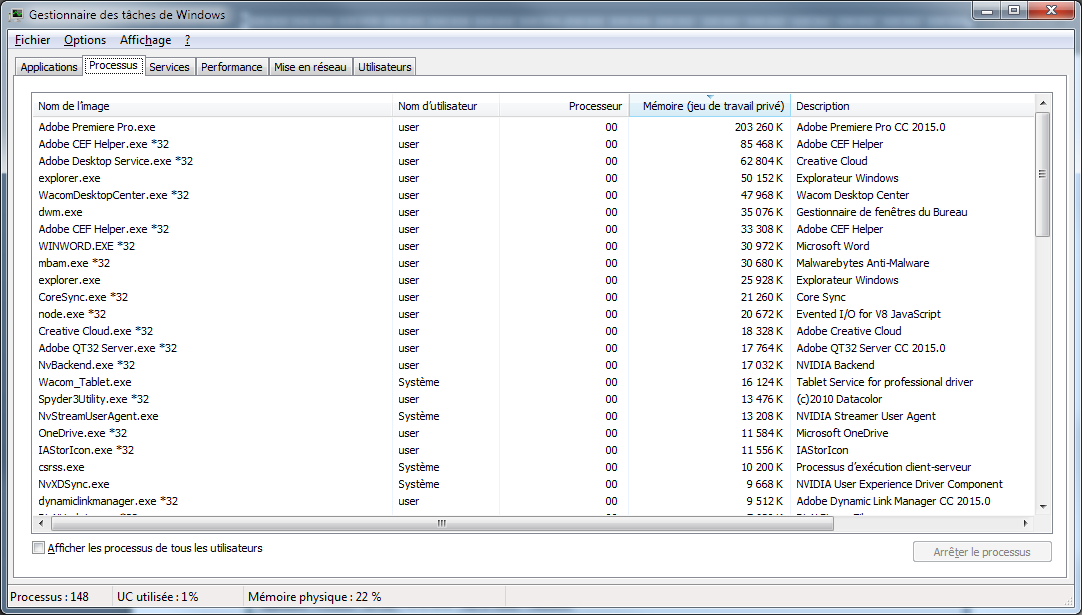Select Adobe CEF Helper.exe with 85 468 K
The image size is (1082, 615).
(x=533, y=144)
